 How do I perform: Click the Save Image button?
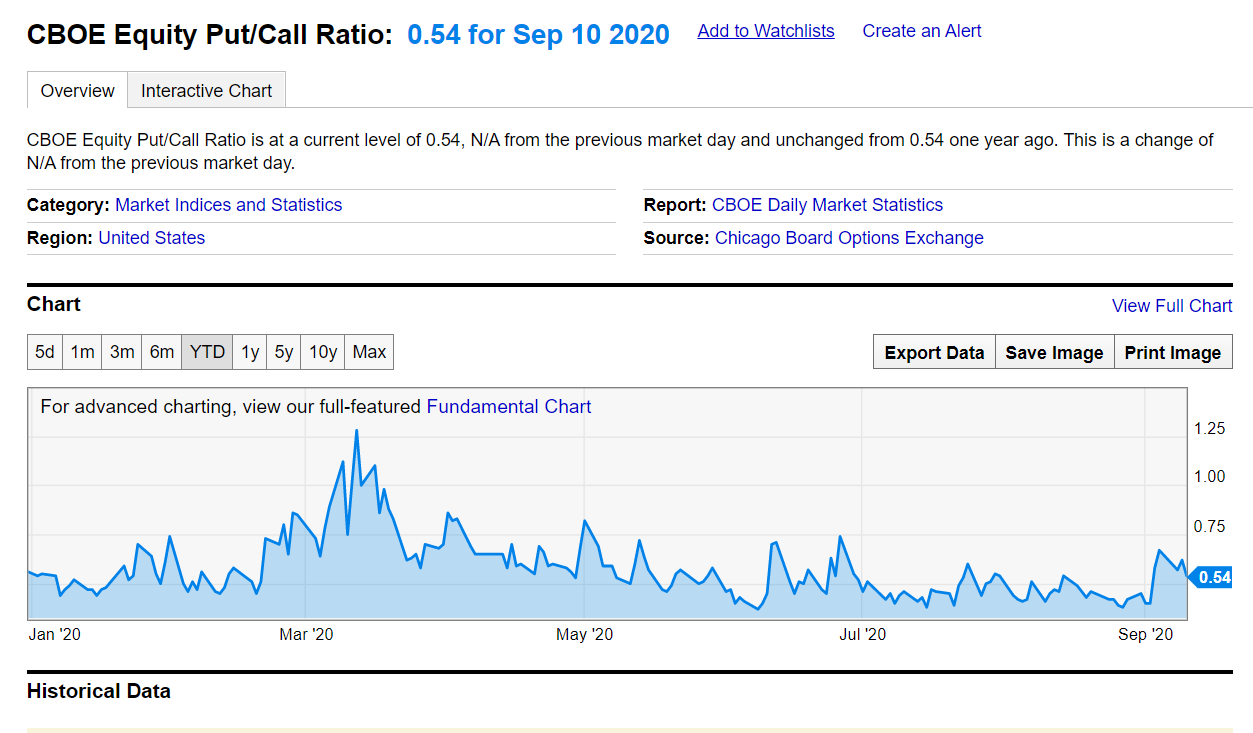[x=1055, y=352]
